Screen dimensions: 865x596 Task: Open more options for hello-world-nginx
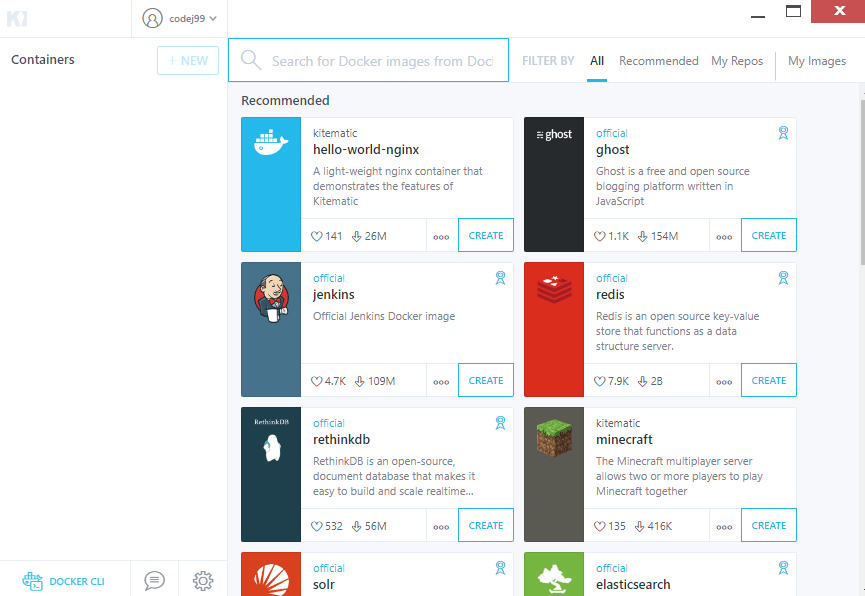(441, 237)
